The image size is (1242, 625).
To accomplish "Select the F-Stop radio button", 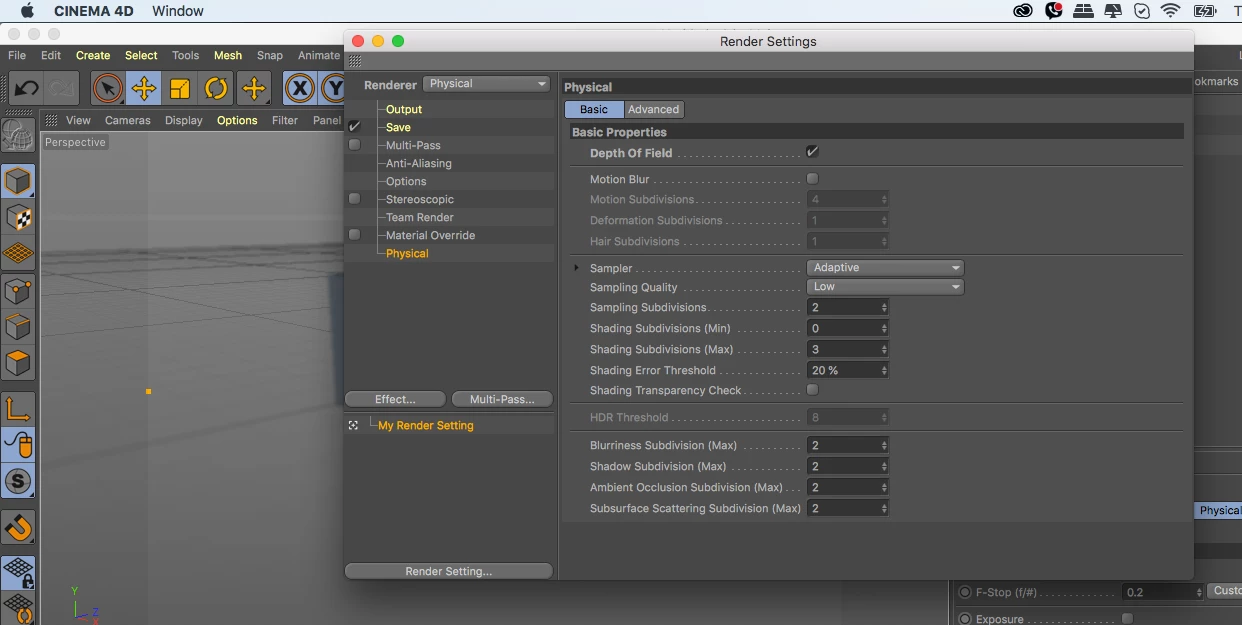I will (965, 592).
